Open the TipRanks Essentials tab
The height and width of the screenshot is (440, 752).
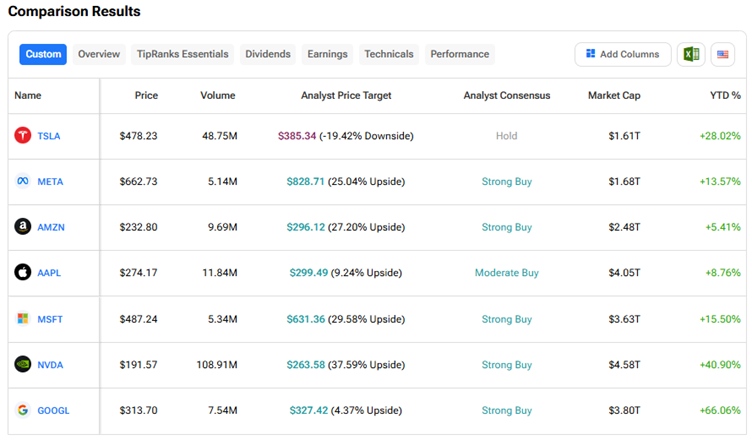click(x=181, y=54)
